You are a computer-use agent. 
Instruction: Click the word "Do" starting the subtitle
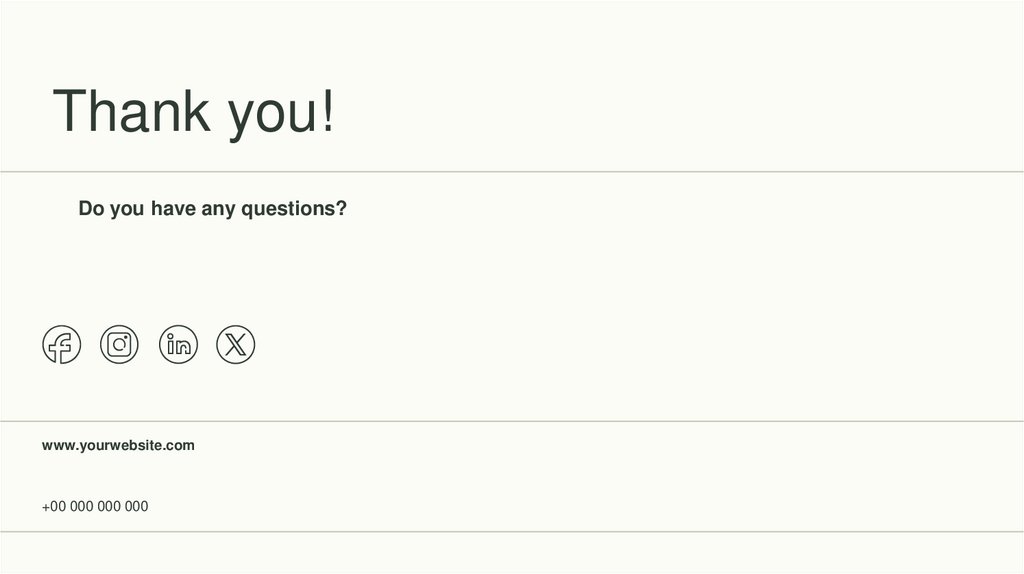coord(91,209)
